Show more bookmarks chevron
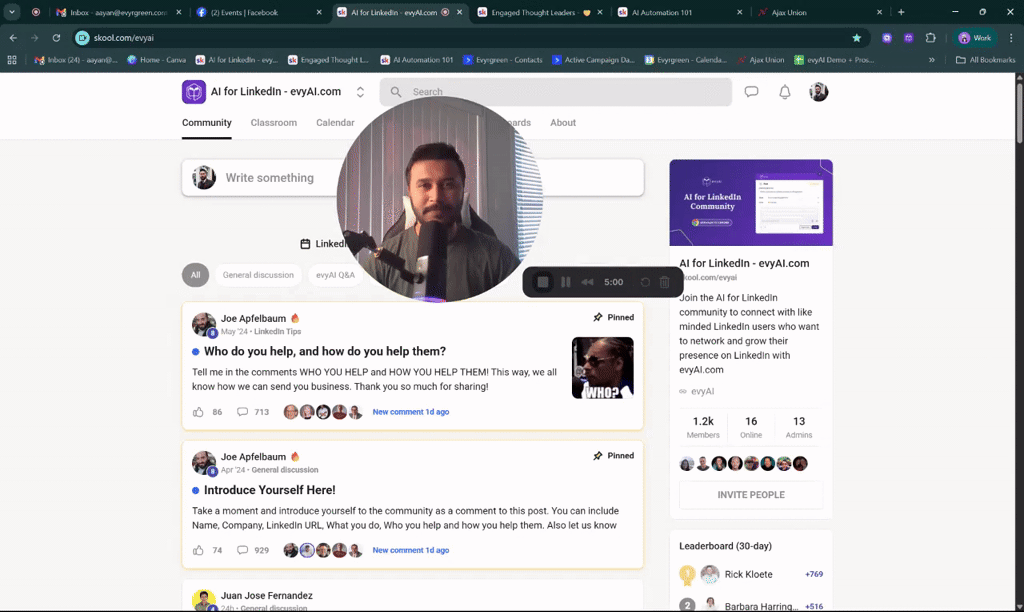1024x612 pixels. [x=931, y=59]
